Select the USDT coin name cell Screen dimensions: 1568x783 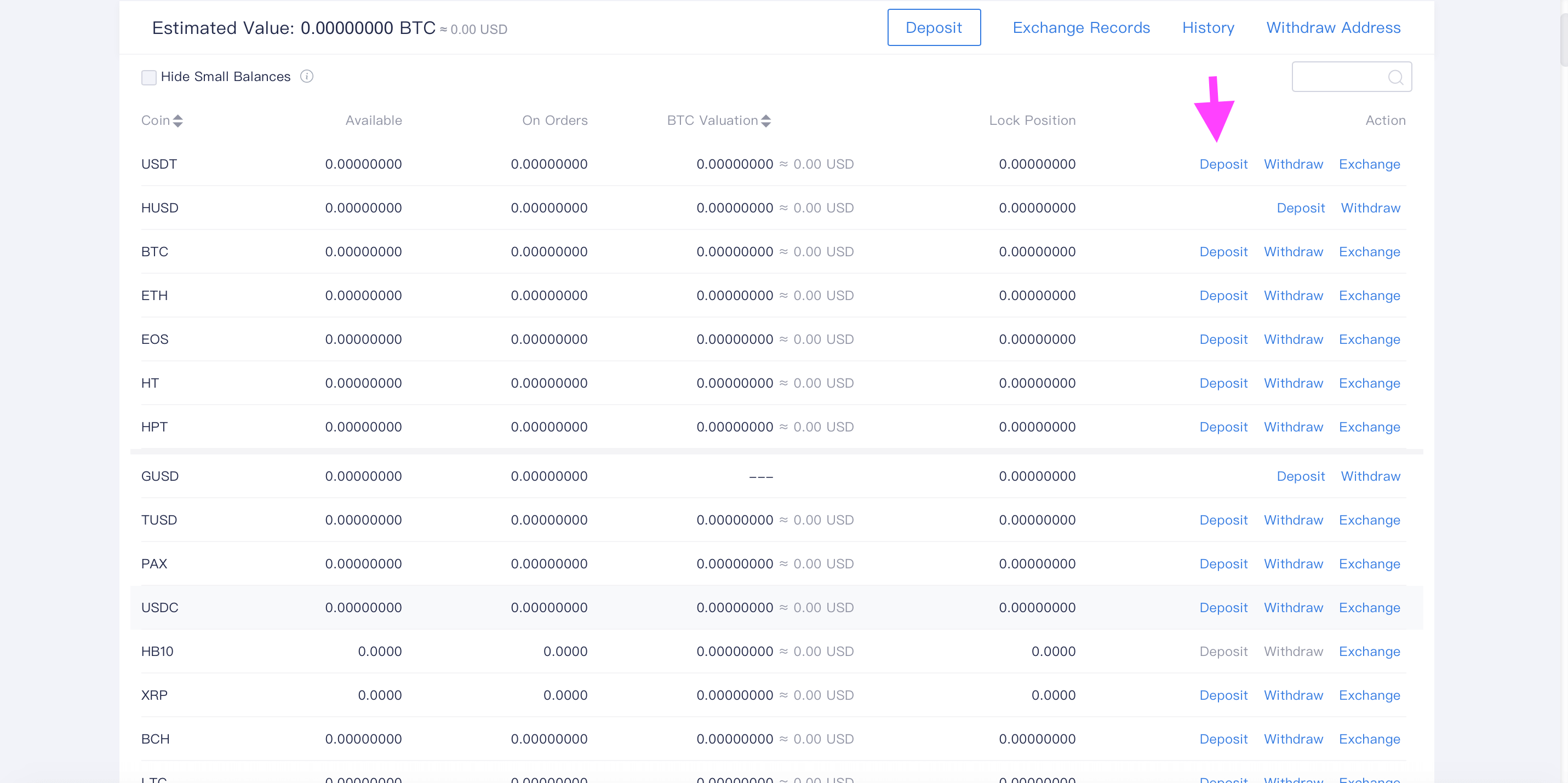pyautogui.click(x=159, y=164)
